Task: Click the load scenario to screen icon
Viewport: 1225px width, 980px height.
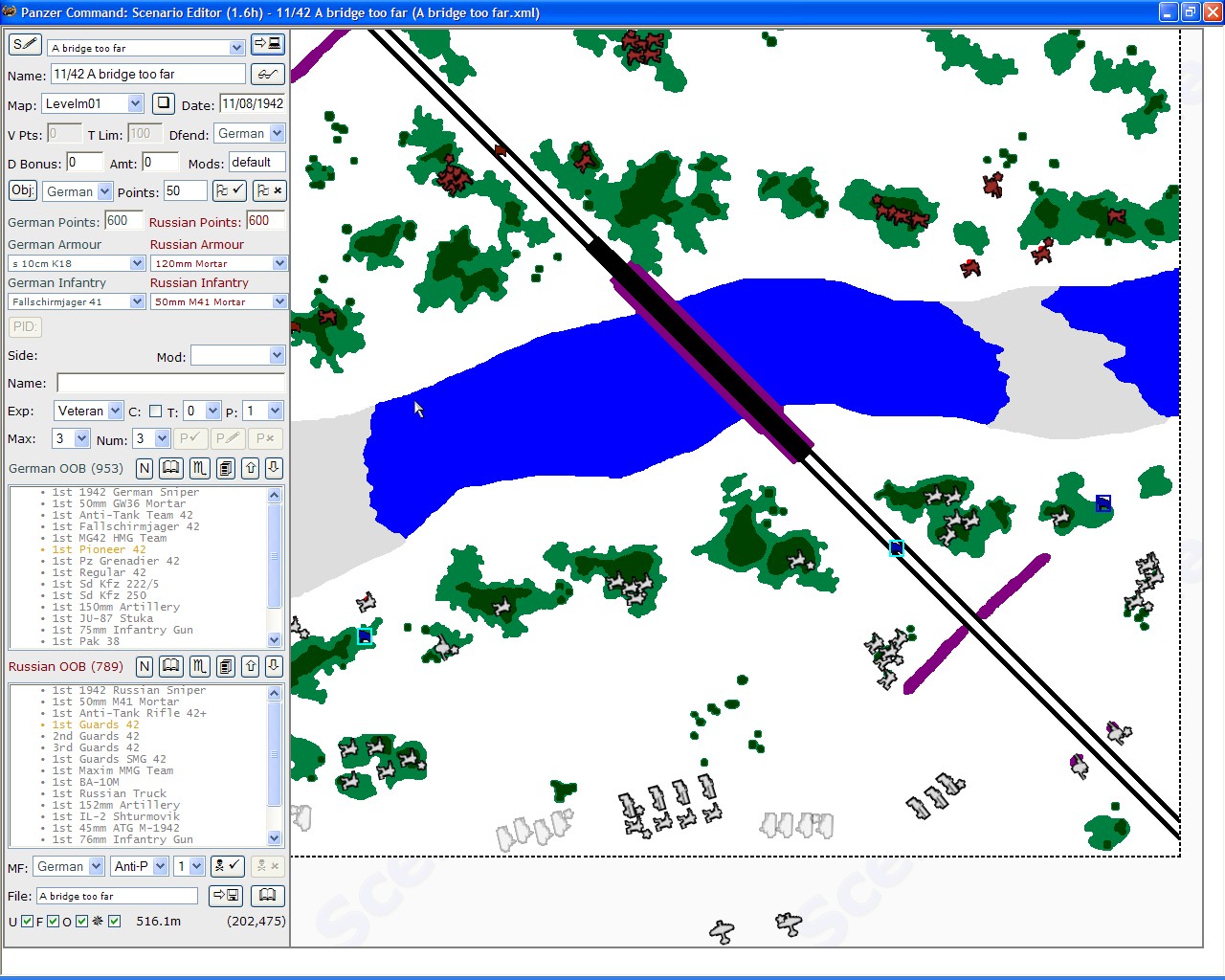Action: click(x=267, y=45)
